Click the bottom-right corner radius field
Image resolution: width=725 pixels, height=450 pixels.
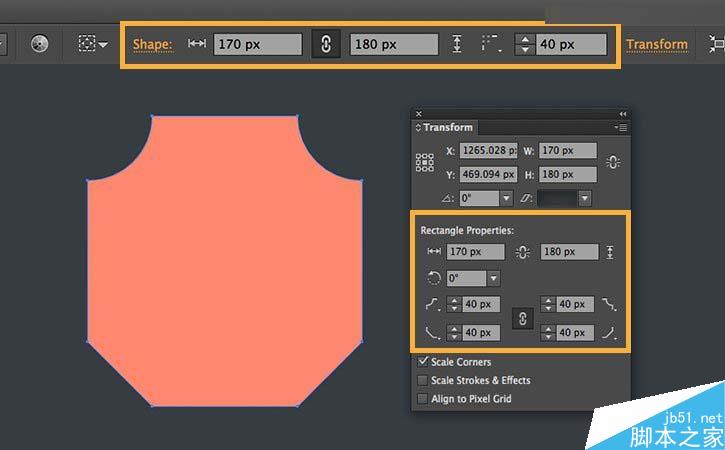[575, 333]
